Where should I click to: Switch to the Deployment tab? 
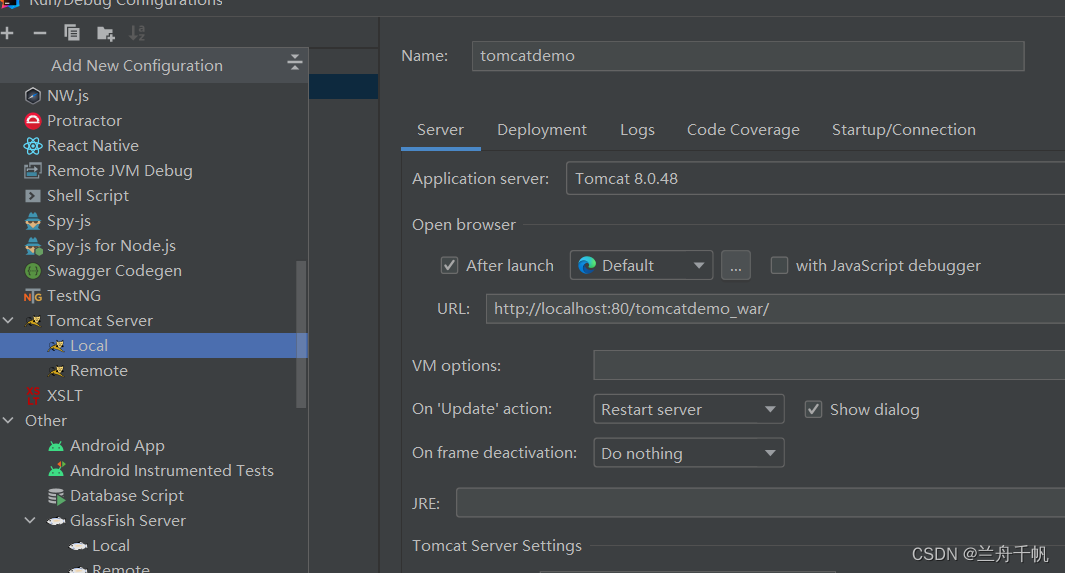click(542, 130)
